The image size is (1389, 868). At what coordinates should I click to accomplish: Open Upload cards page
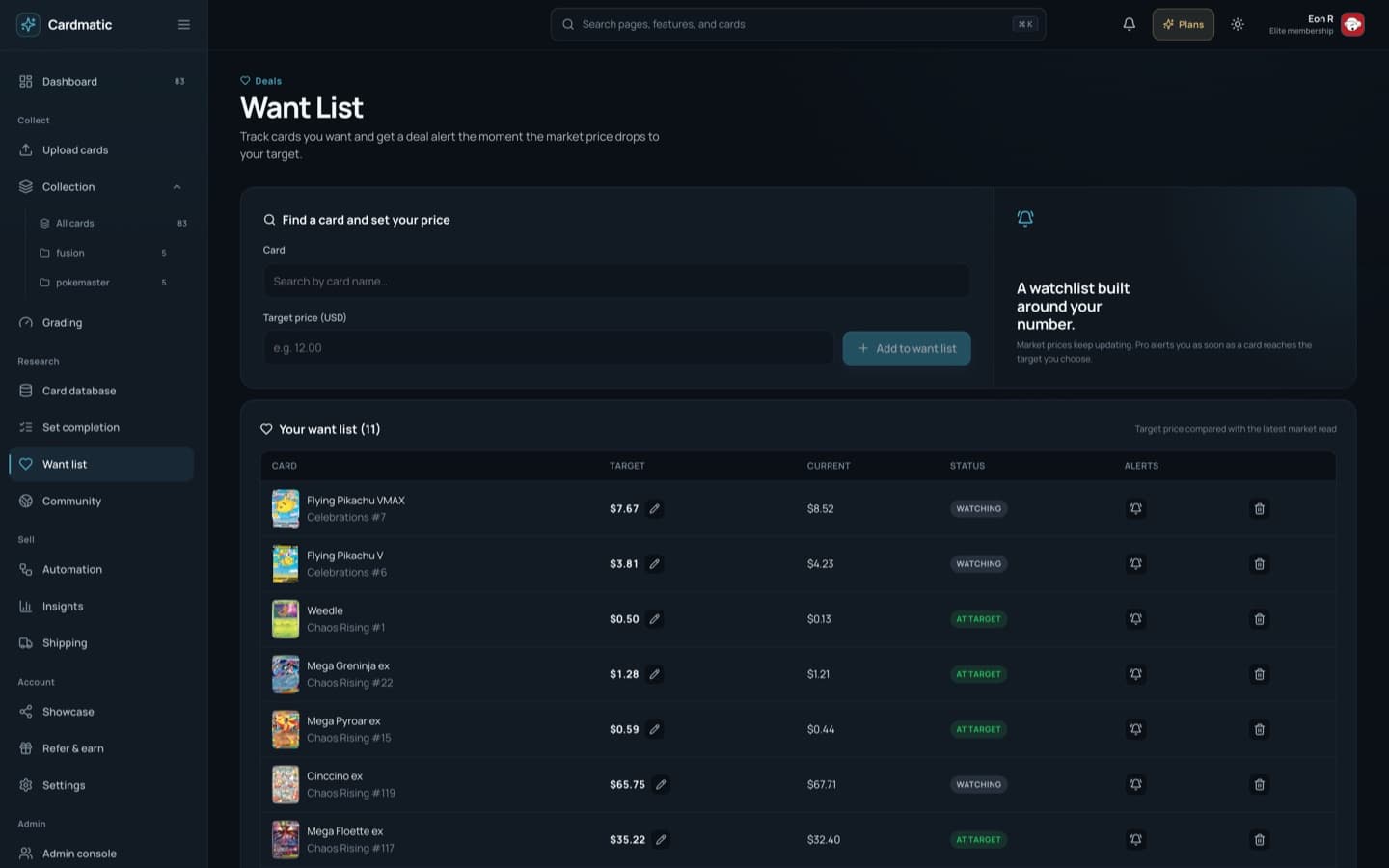click(x=101, y=150)
